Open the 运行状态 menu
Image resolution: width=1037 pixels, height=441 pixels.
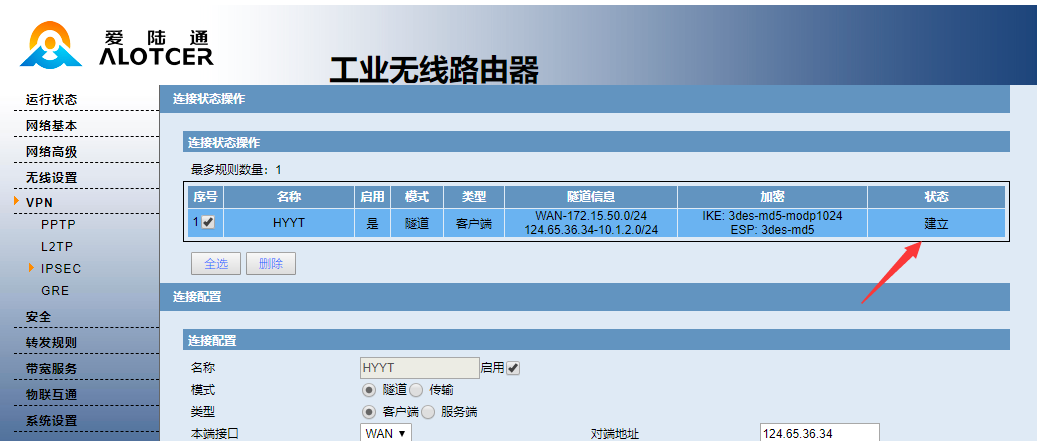52,99
